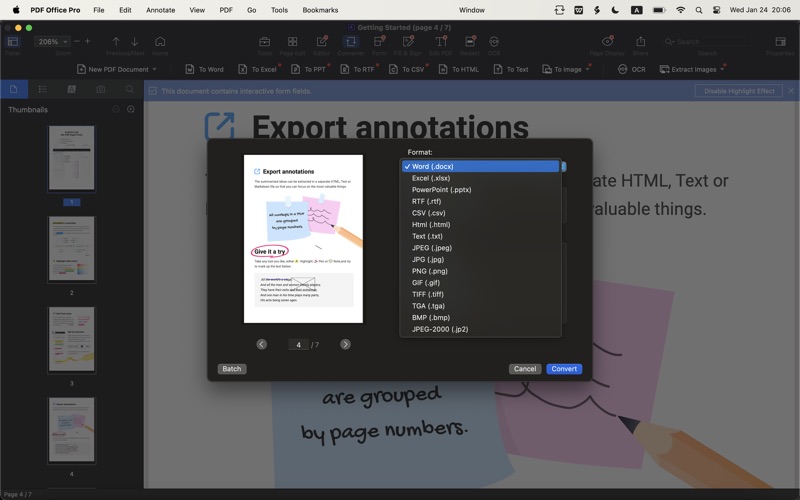Choose CSV (.csv) from format list
This screenshot has height=500, width=800.
480,213
